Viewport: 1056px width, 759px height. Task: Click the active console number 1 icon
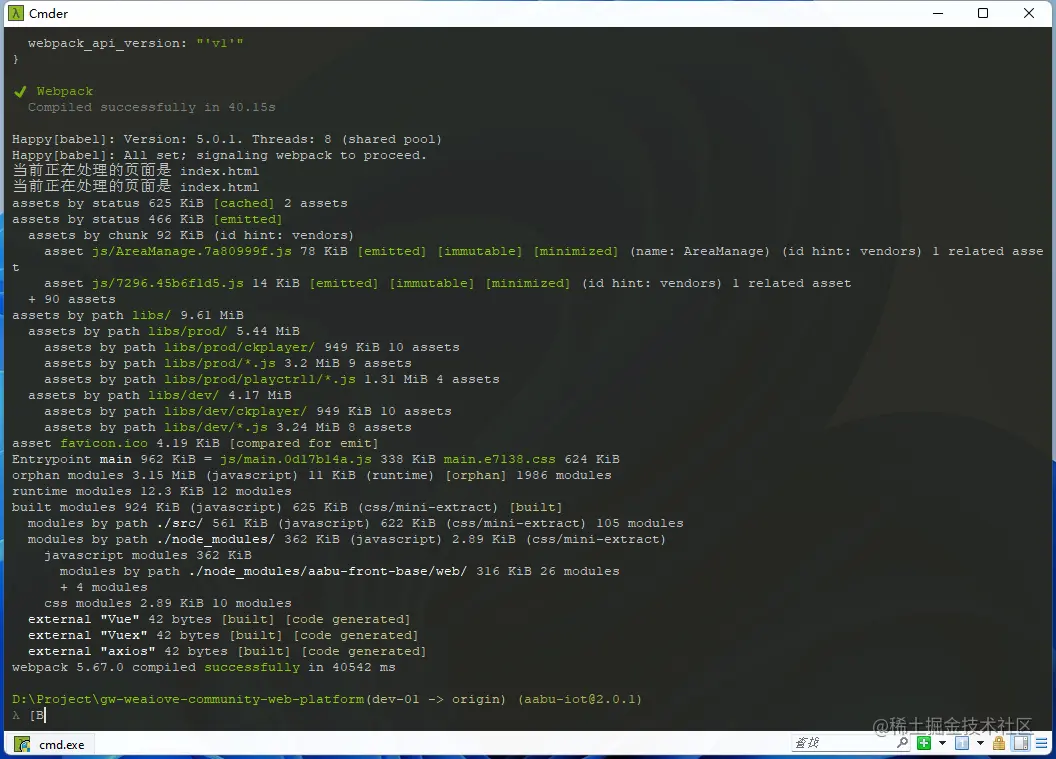click(x=962, y=743)
